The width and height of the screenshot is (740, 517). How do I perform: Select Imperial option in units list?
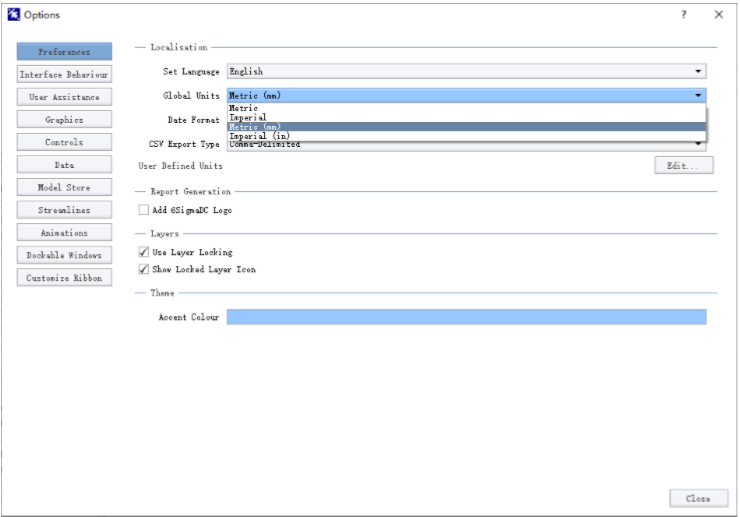(248, 117)
